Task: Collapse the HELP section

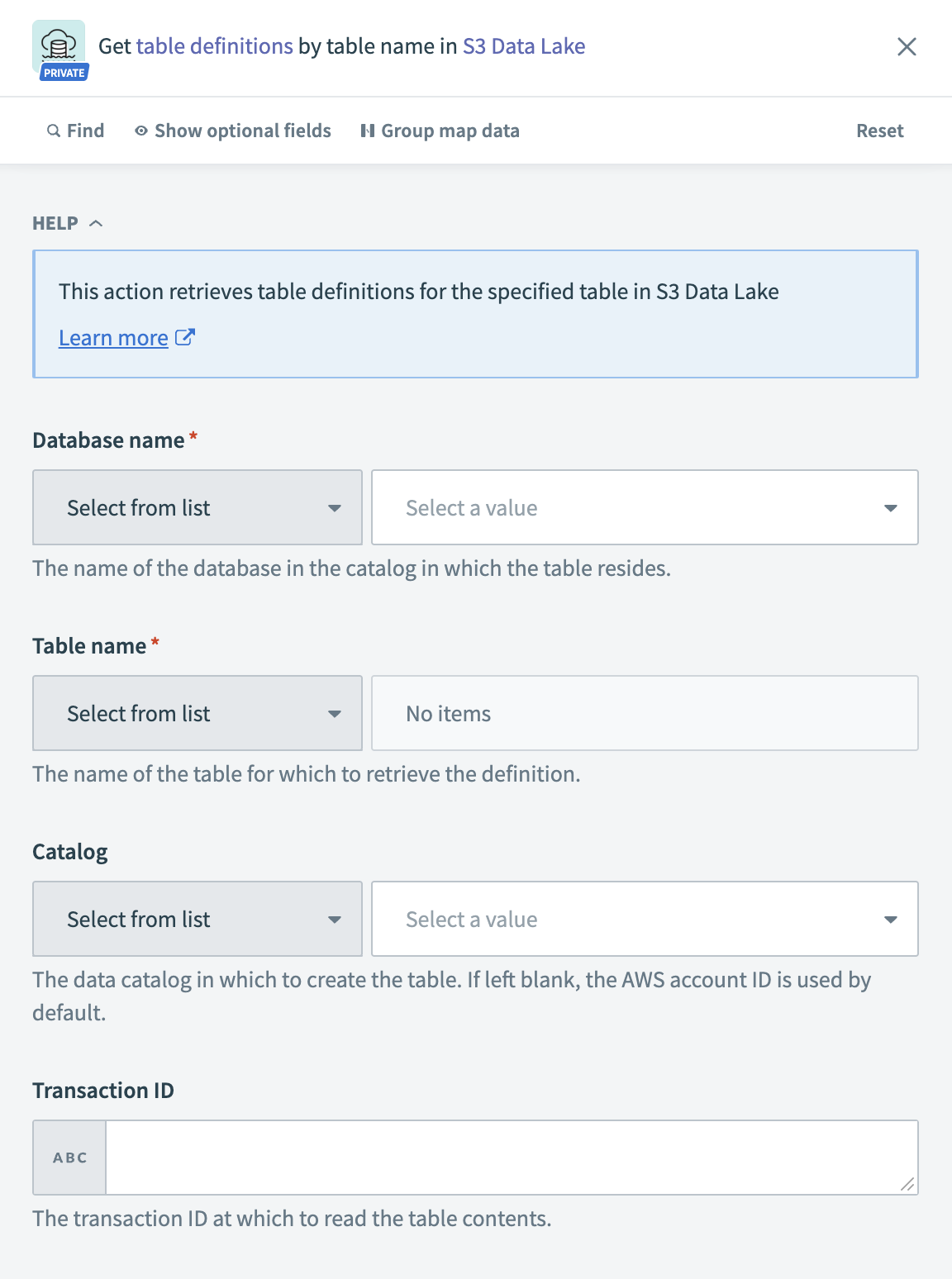Action: point(96,222)
